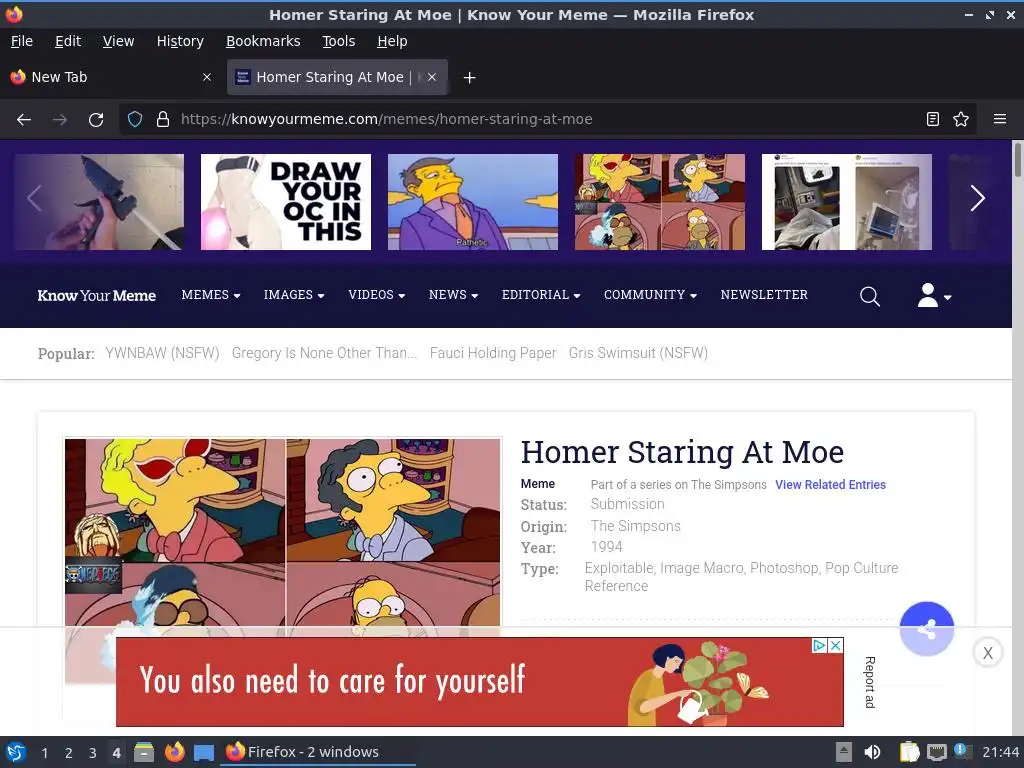Open the NEWSLETTER page
Image resolution: width=1024 pixels, height=768 pixels.
(764, 295)
